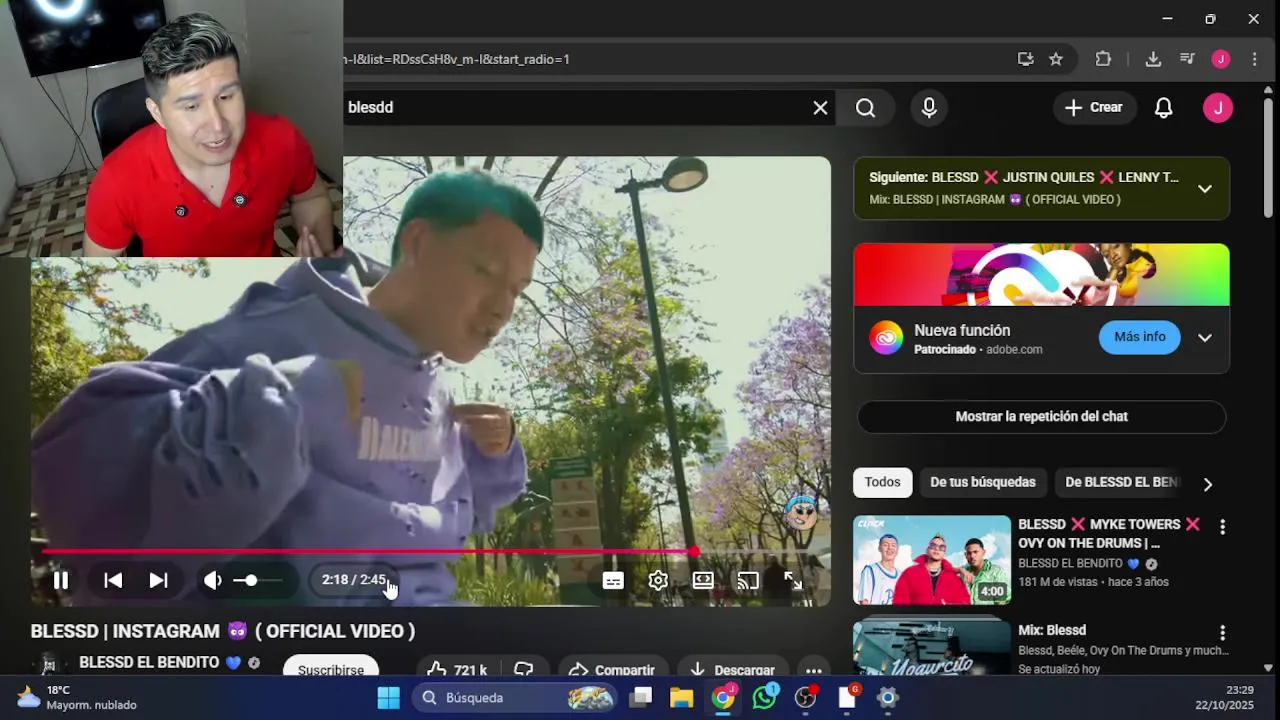Click Más info on the Adobe ad

point(1140,337)
